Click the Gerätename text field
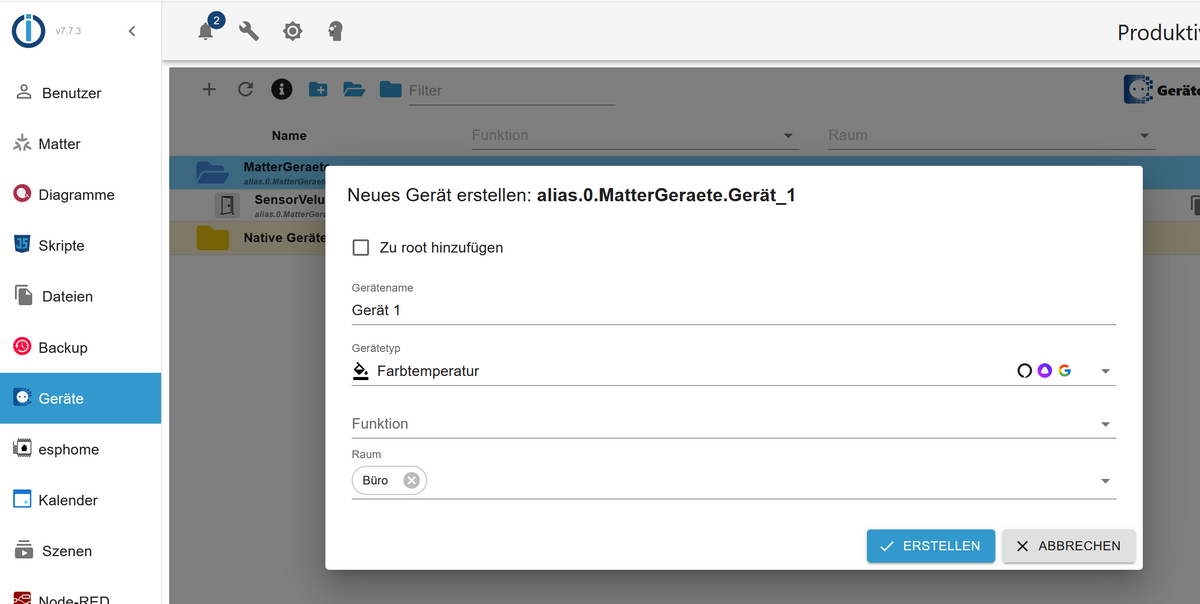 pos(732,310)
